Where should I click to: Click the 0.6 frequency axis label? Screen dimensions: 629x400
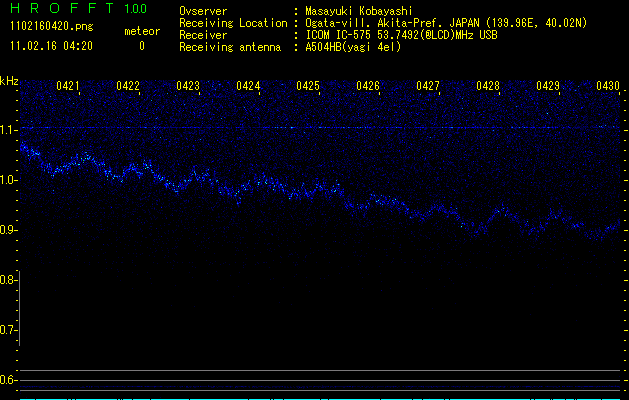(9, 380)
